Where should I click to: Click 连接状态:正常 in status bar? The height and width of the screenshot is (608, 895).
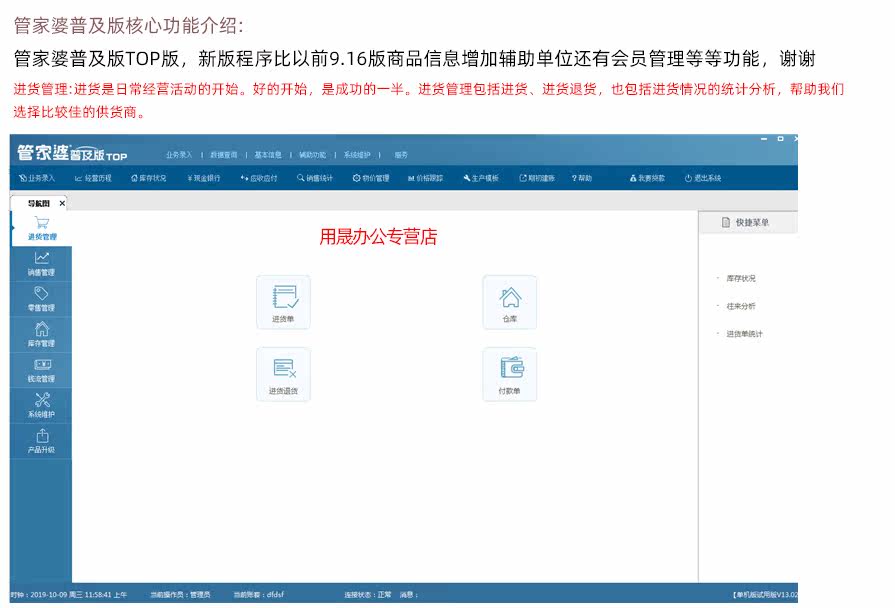pos(368,594)
